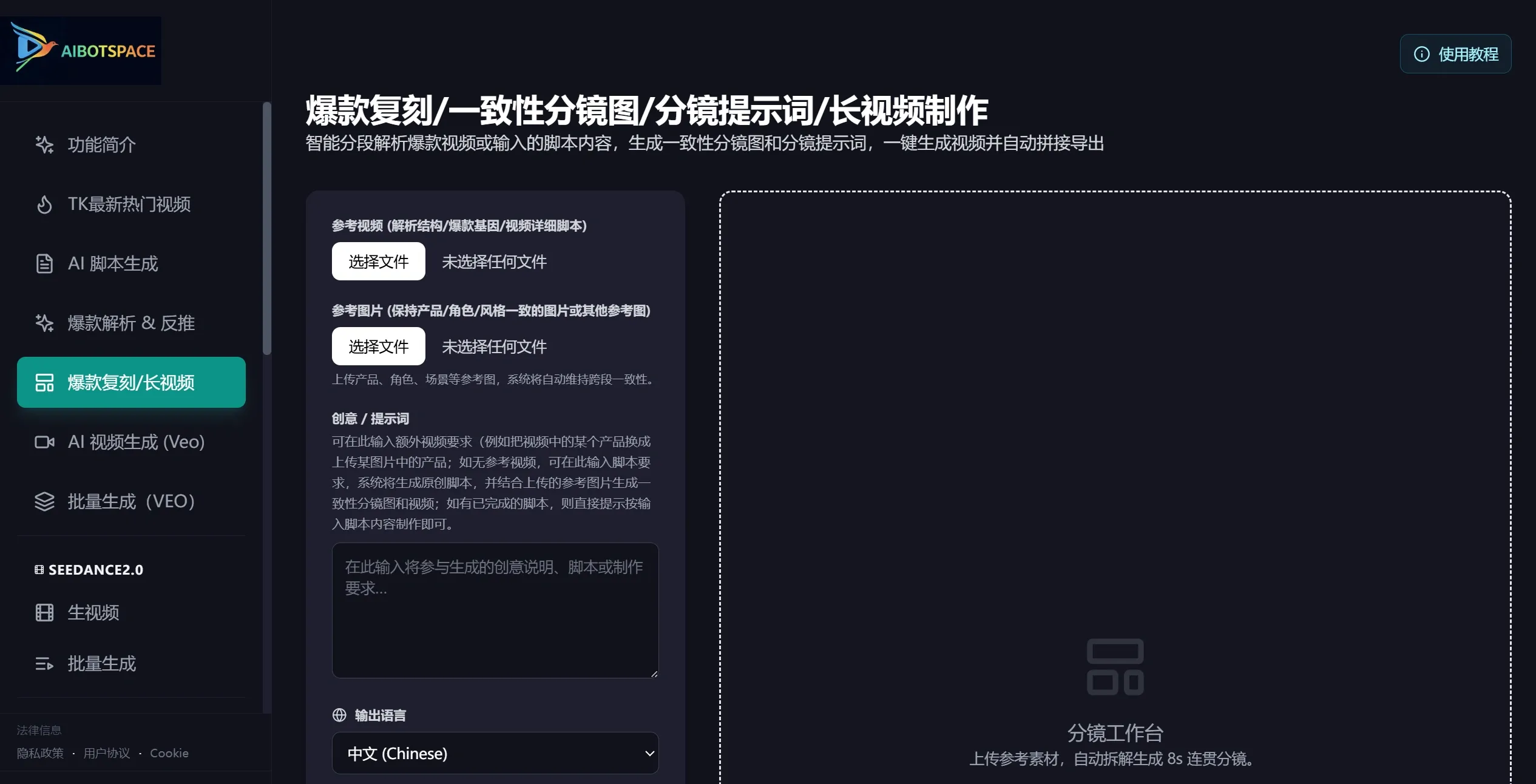Select the 功能简介 sparkle icon in sidebar
Screen dimensions: 1536x784
pos(44,144)
